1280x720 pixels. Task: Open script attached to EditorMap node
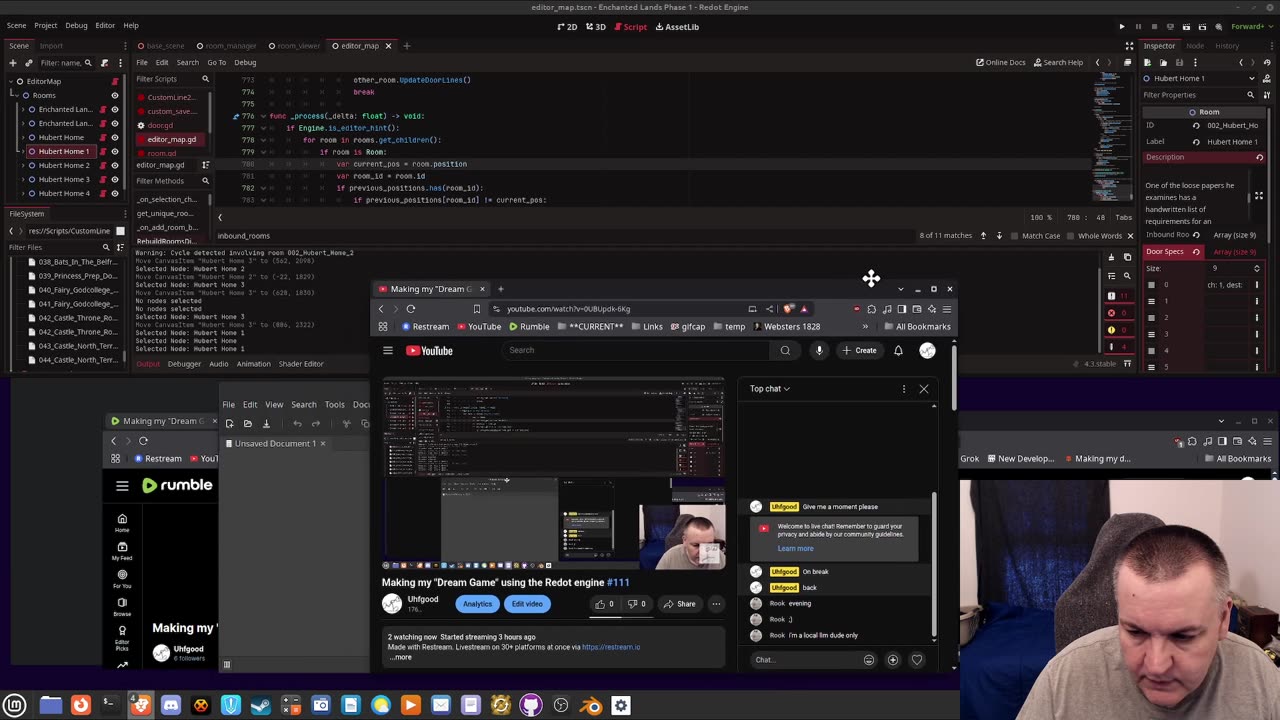tap(115, 81)
